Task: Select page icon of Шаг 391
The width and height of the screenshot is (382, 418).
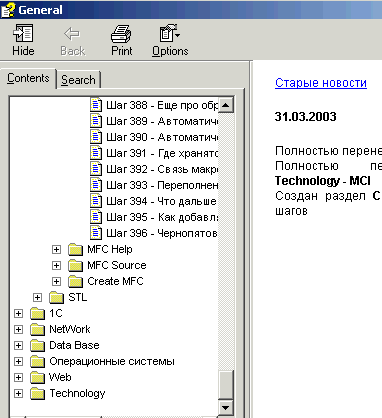Action: [96, 153]
